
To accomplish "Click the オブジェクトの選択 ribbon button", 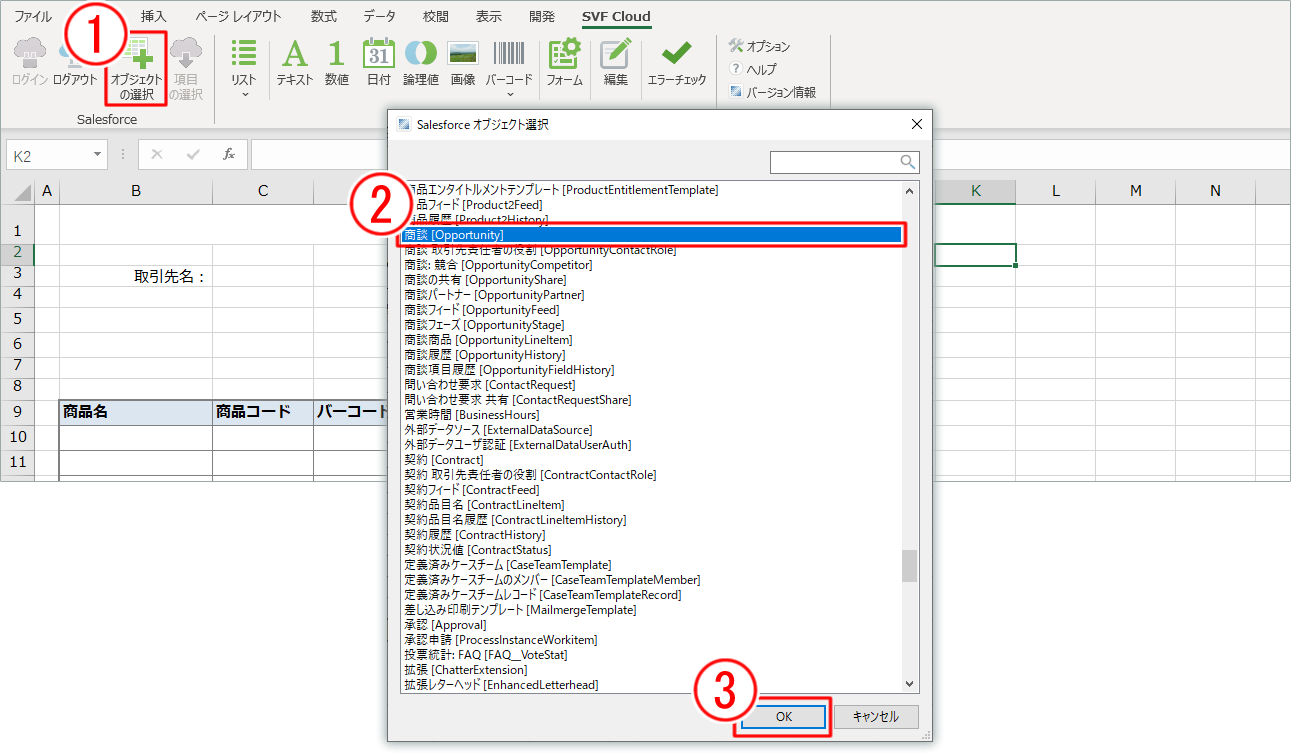I will [x=136, y=68].
